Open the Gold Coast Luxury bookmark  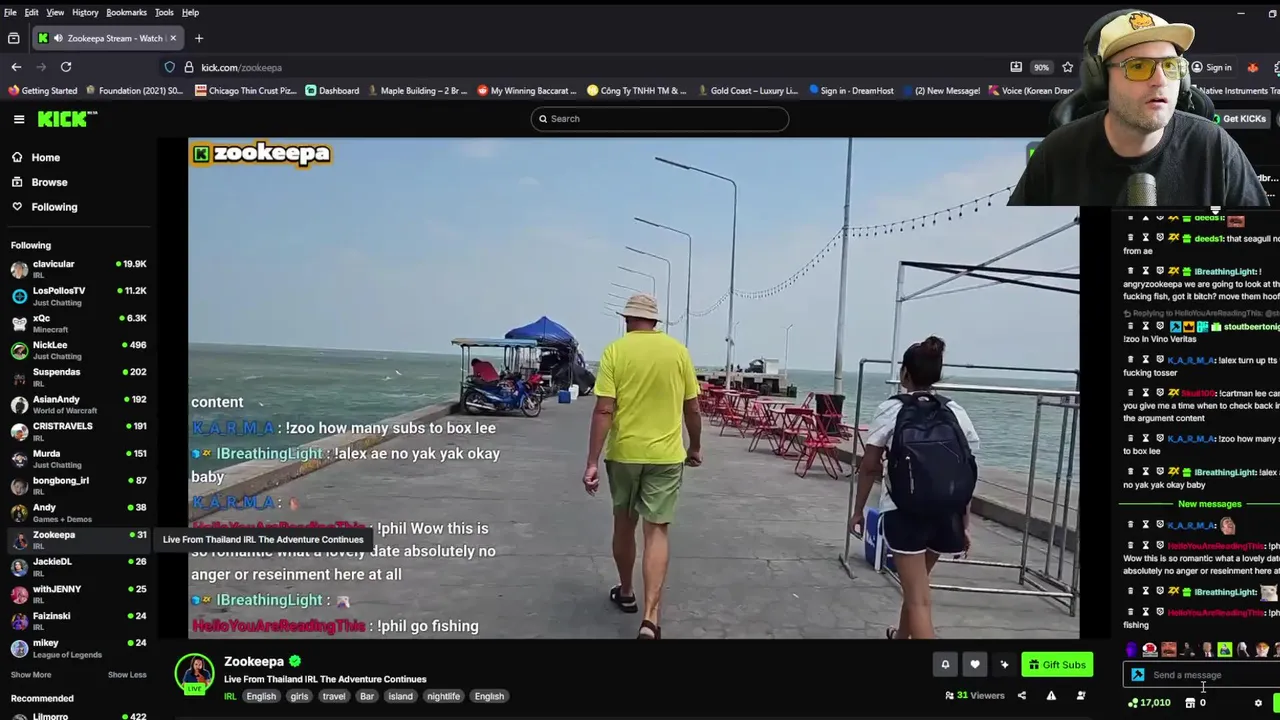click(x=747, y=90)
